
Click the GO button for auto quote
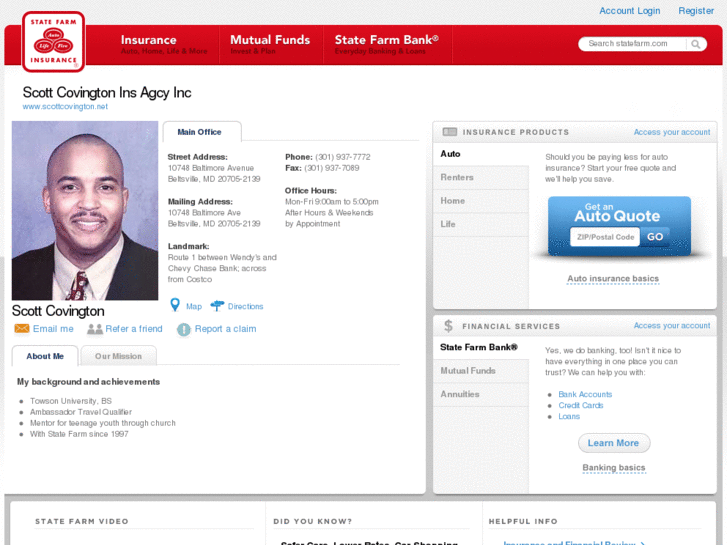pyautogui.click(x=655, y=237)
